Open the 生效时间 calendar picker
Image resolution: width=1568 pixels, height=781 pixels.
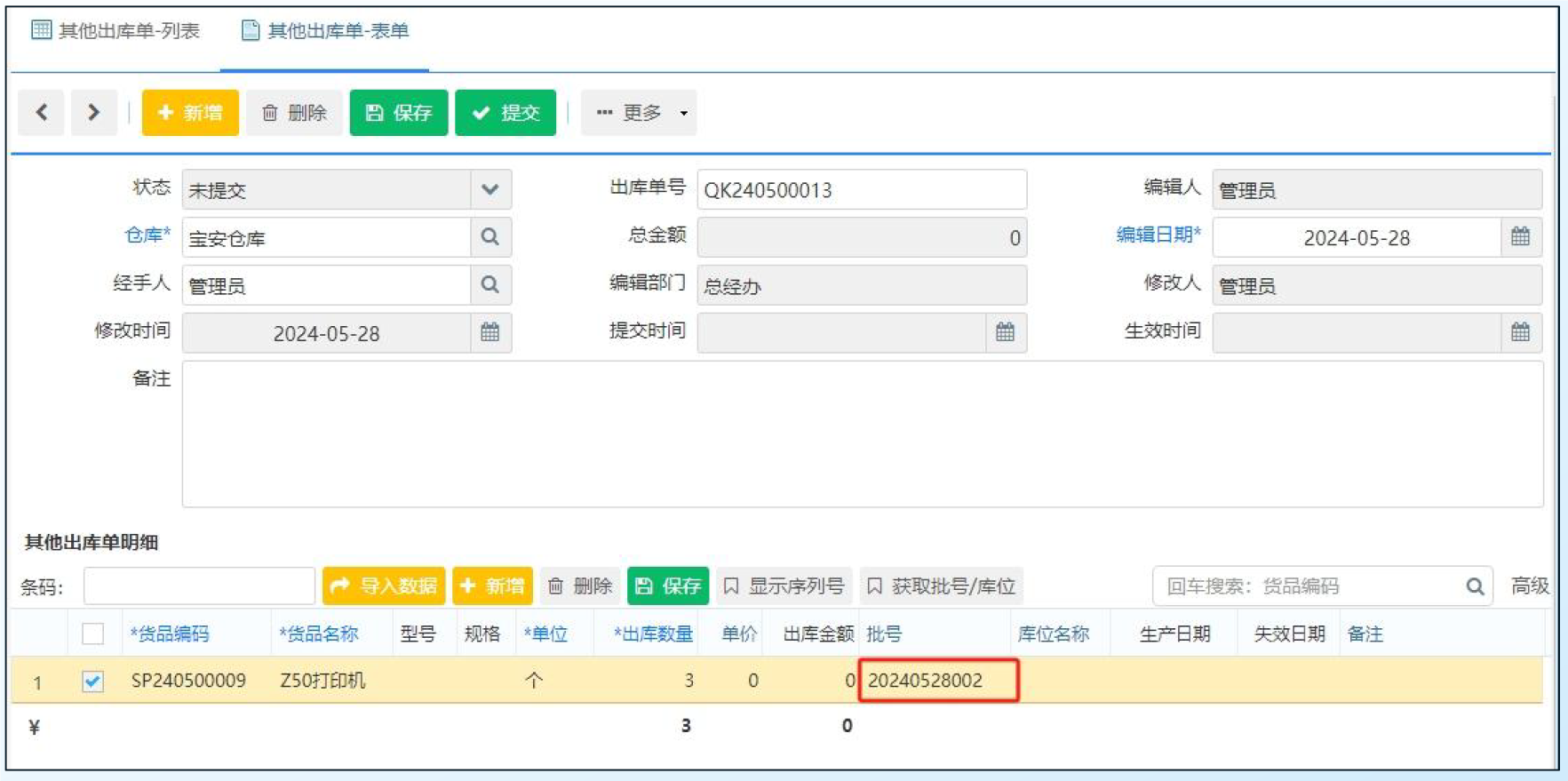click(x=1520, y=332)
